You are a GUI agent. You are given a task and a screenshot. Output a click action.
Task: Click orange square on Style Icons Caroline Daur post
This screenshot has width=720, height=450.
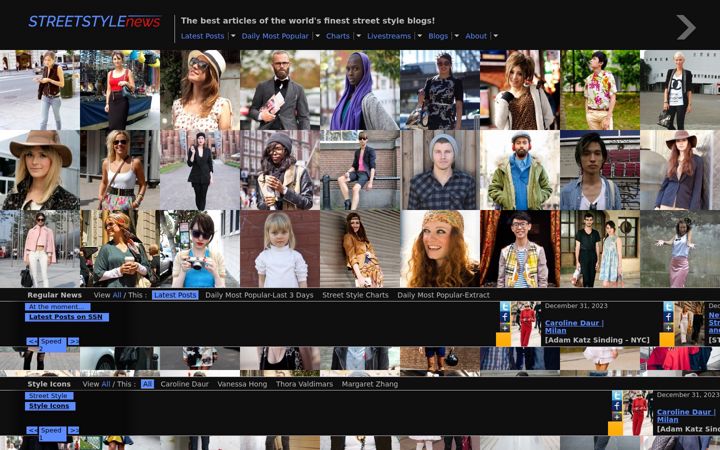615,428
